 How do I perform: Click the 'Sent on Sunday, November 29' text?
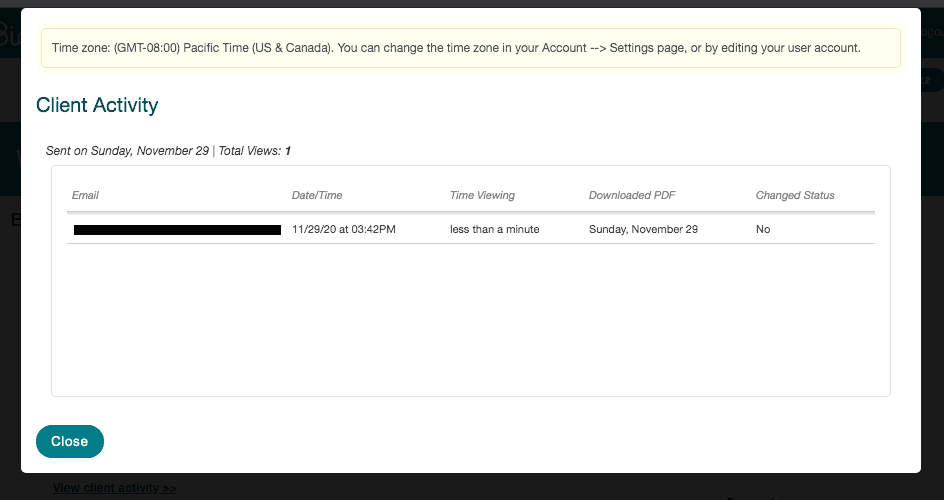(x=127, y=151)
